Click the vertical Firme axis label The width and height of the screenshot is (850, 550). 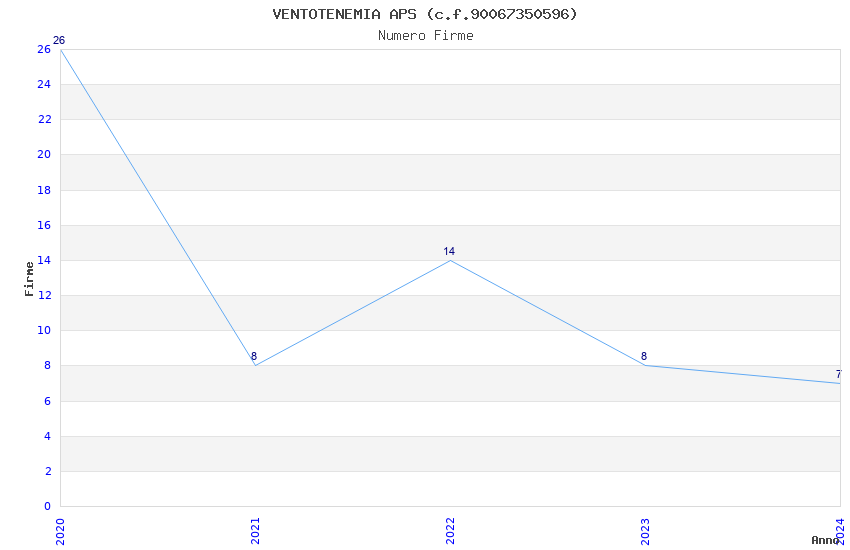click(29, 278)
